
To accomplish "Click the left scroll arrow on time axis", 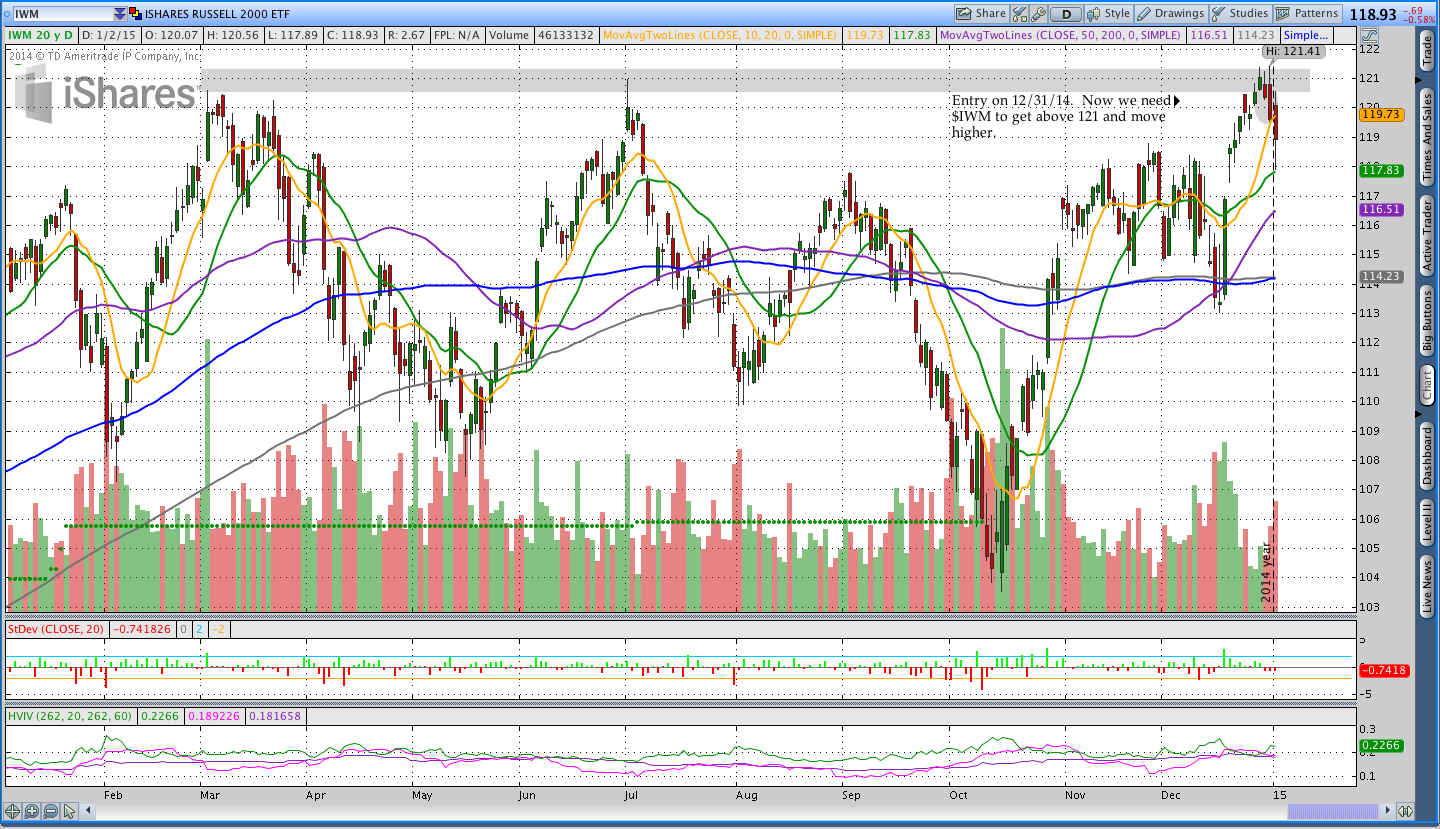I will tap(88, 811).
